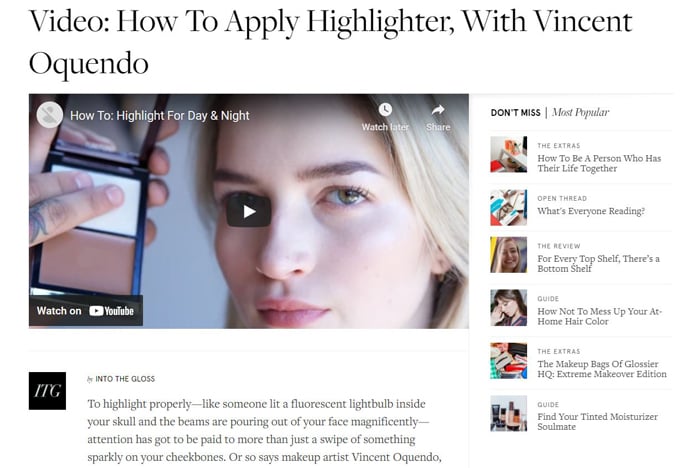The width and height of the screenshot is (700, 468).
Task: Open 'What's Everyone Reading?' article
Action: click(591, 211)
